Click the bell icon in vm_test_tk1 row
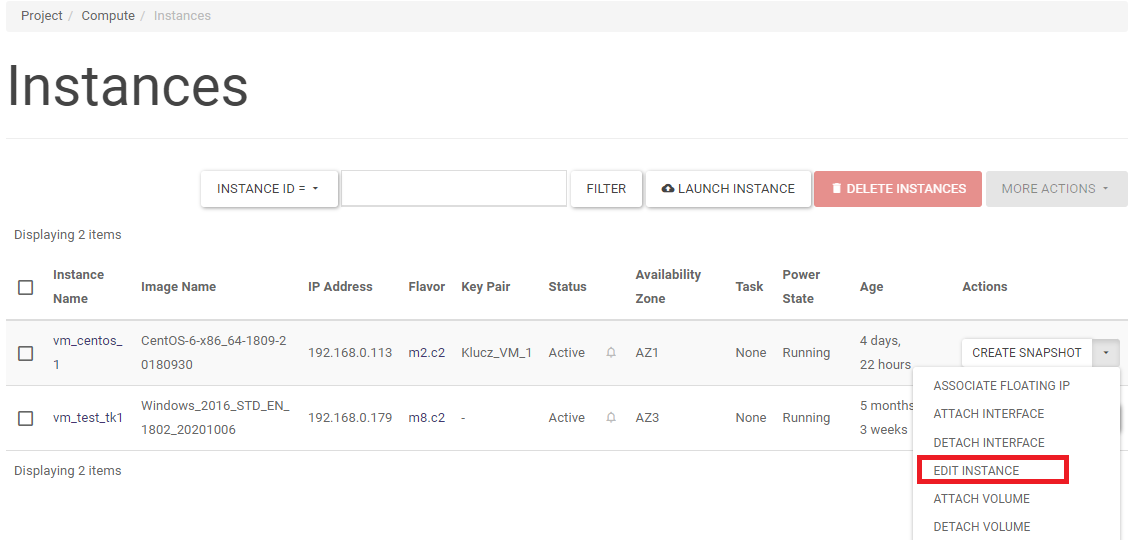The height and width of the screenshot is (540, 1138). click(x=611, y=418)
